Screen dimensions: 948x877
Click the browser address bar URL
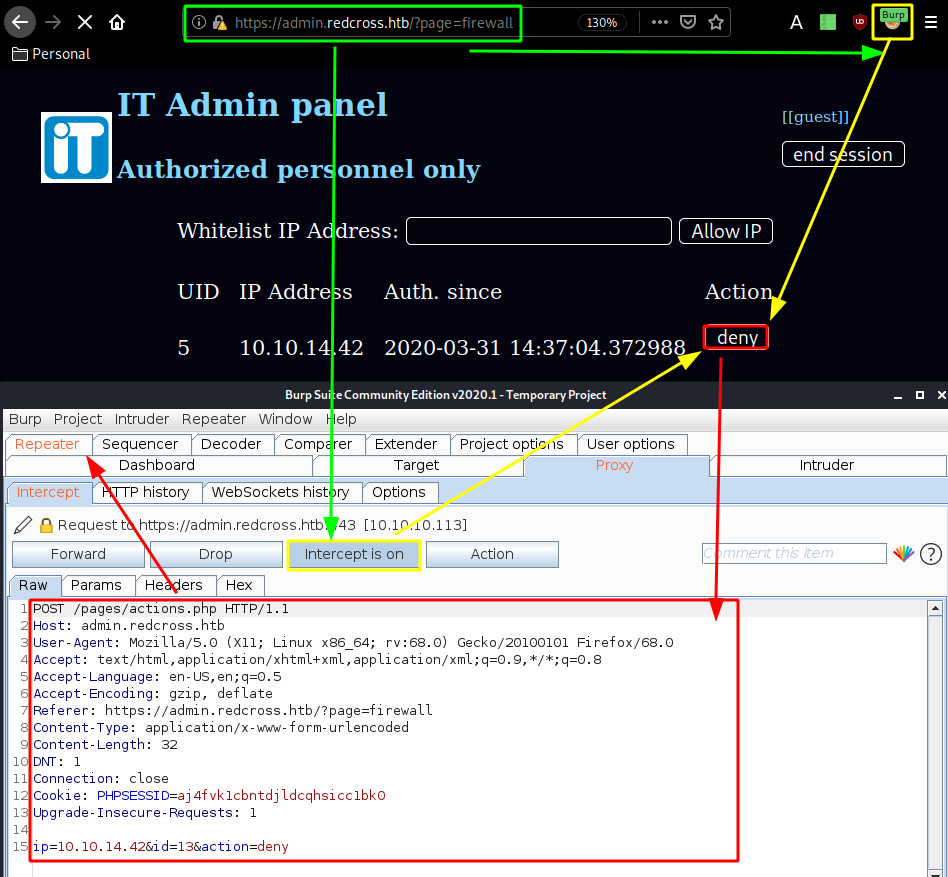[x=374, y=23]
